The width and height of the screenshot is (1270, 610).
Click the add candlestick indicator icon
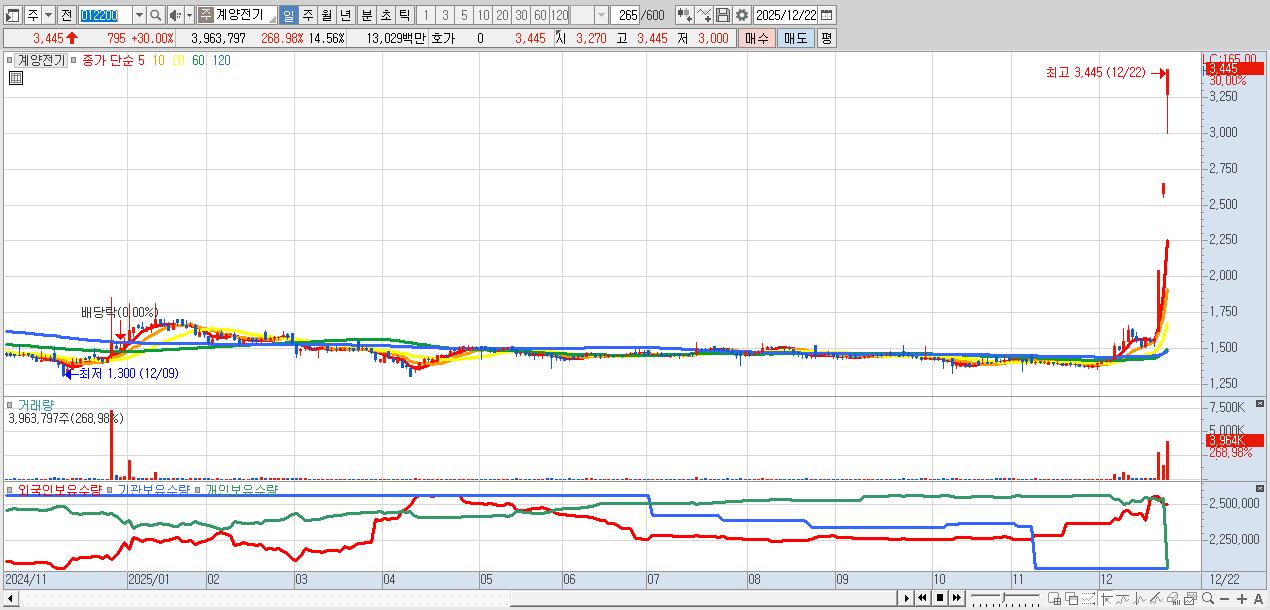point(684,15)
